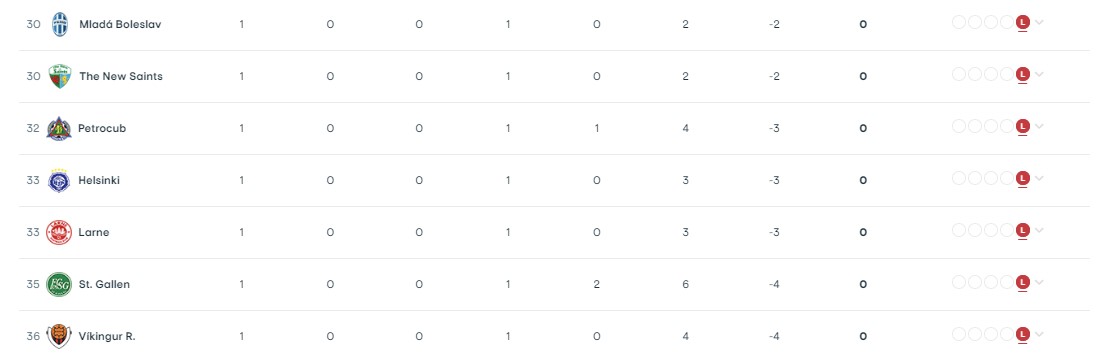Click the first empty form circle for Helsinki

(959, 178)
